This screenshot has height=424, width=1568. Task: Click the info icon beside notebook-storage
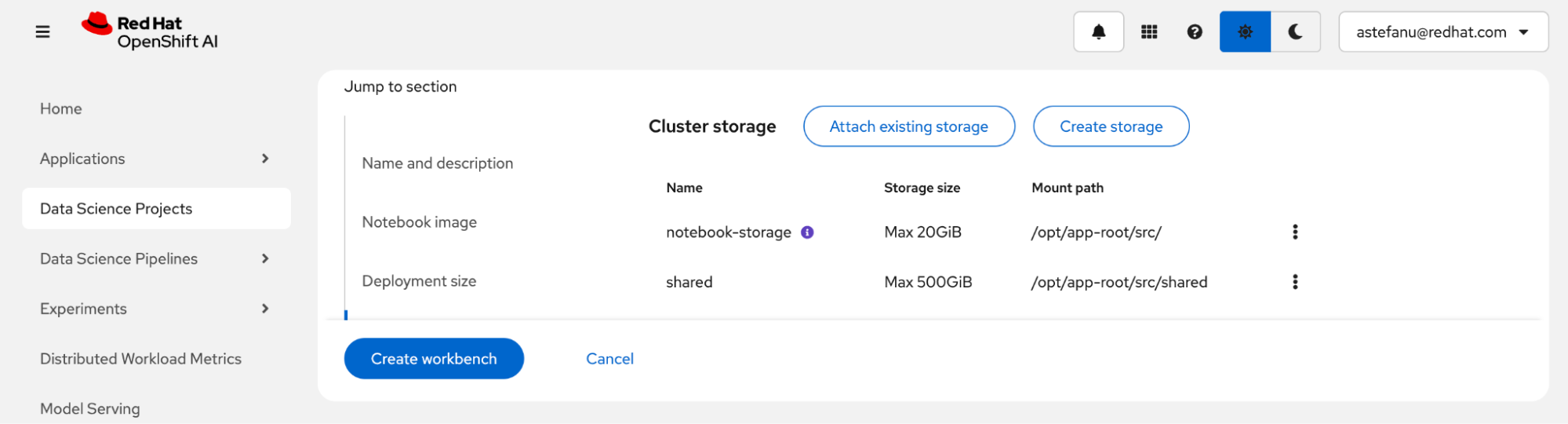click(807, 232)
